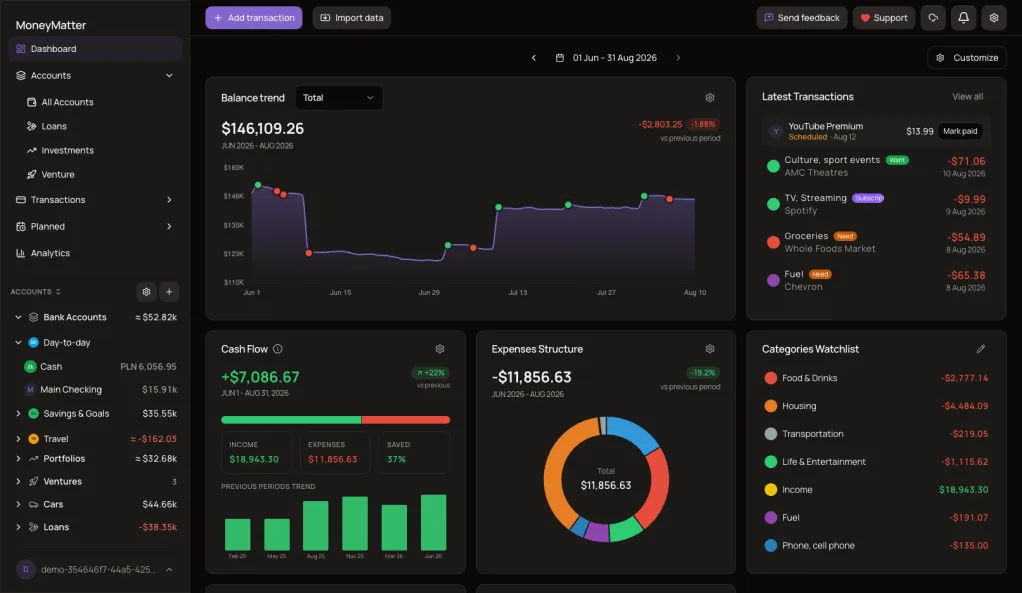Click the Investments trend icon
This screenshot has height=593, width=1022.
[31, 151]
